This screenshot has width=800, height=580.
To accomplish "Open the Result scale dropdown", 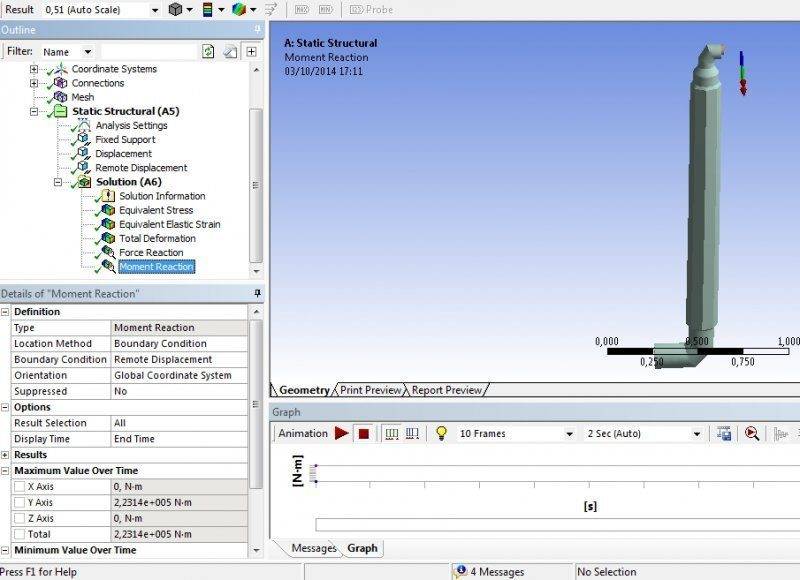I will pos(153,9).
